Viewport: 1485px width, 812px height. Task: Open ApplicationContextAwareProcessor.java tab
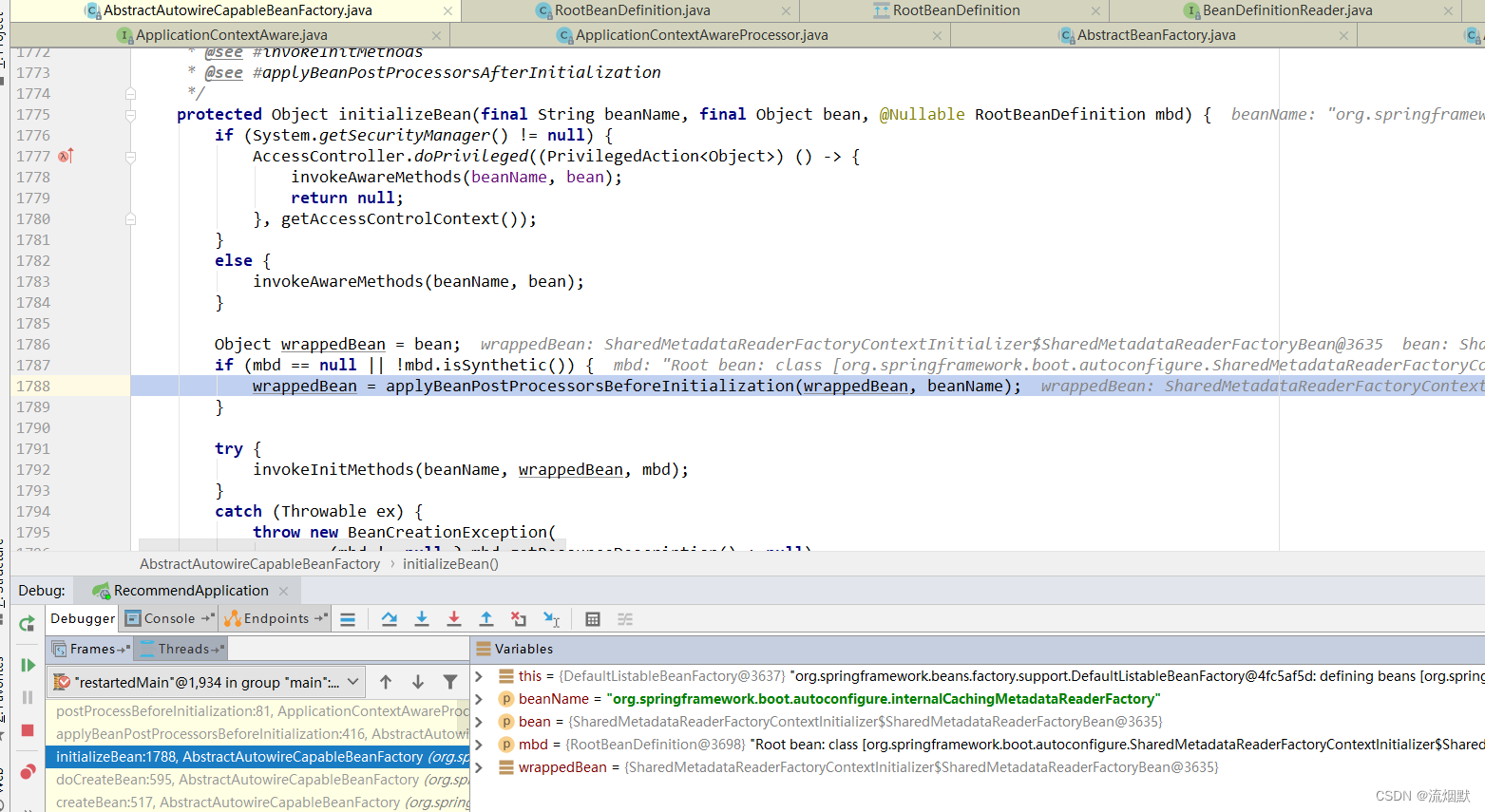[701, 35]
